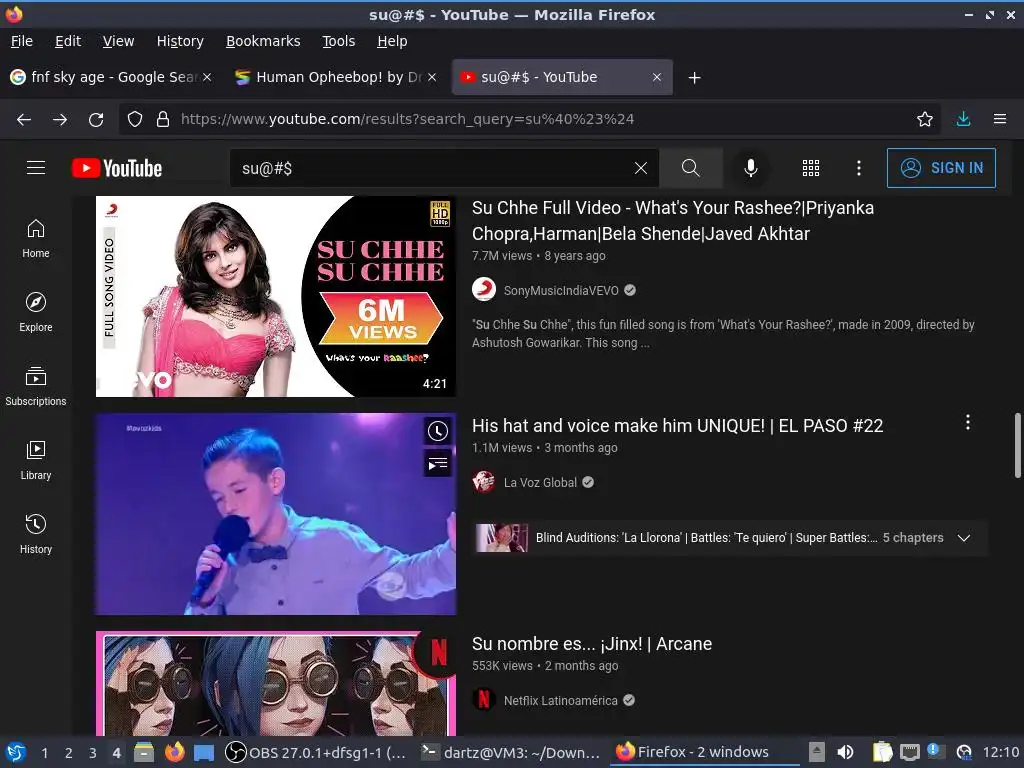Open dartz@VM3 terminal from taskbar

(x=511, y=752)
